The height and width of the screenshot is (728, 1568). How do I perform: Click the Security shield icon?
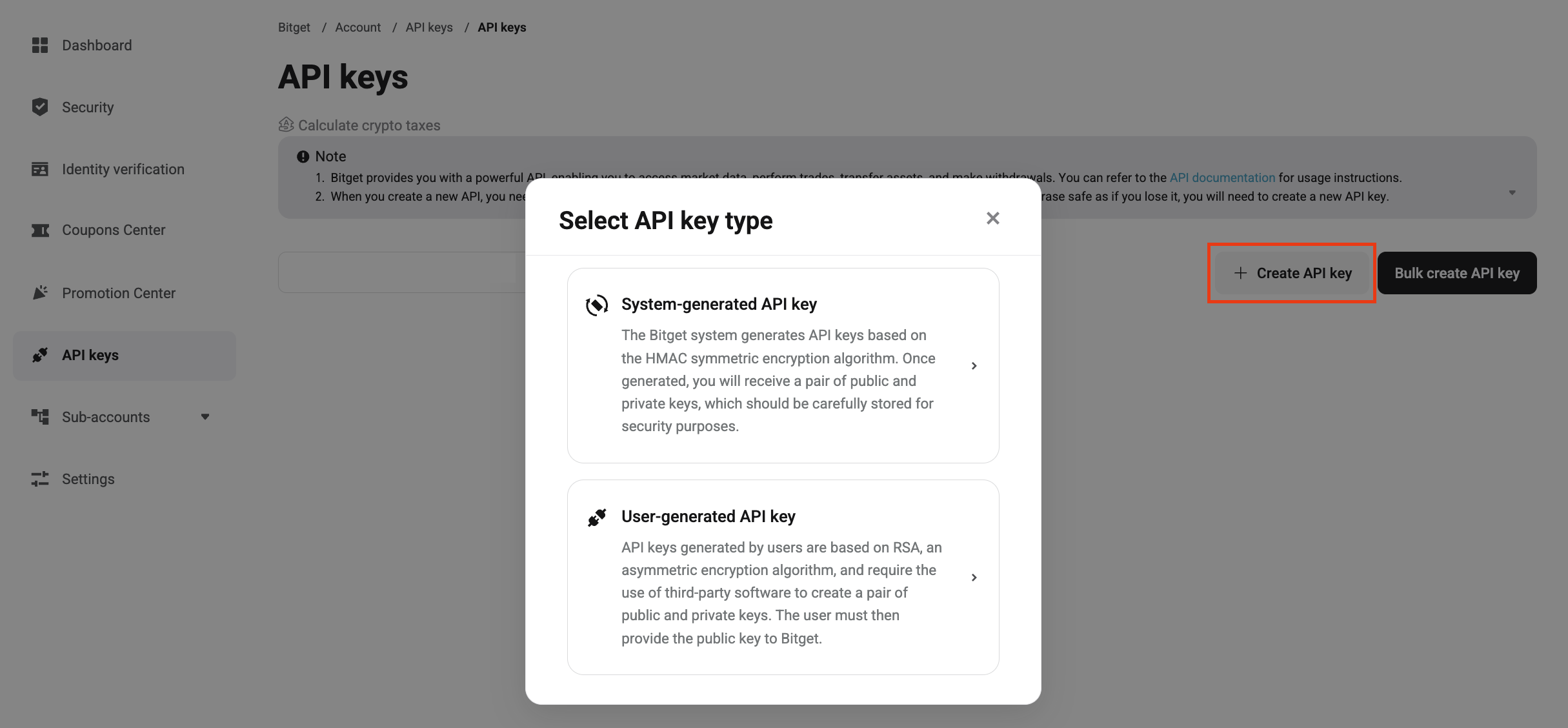point(40,107)
